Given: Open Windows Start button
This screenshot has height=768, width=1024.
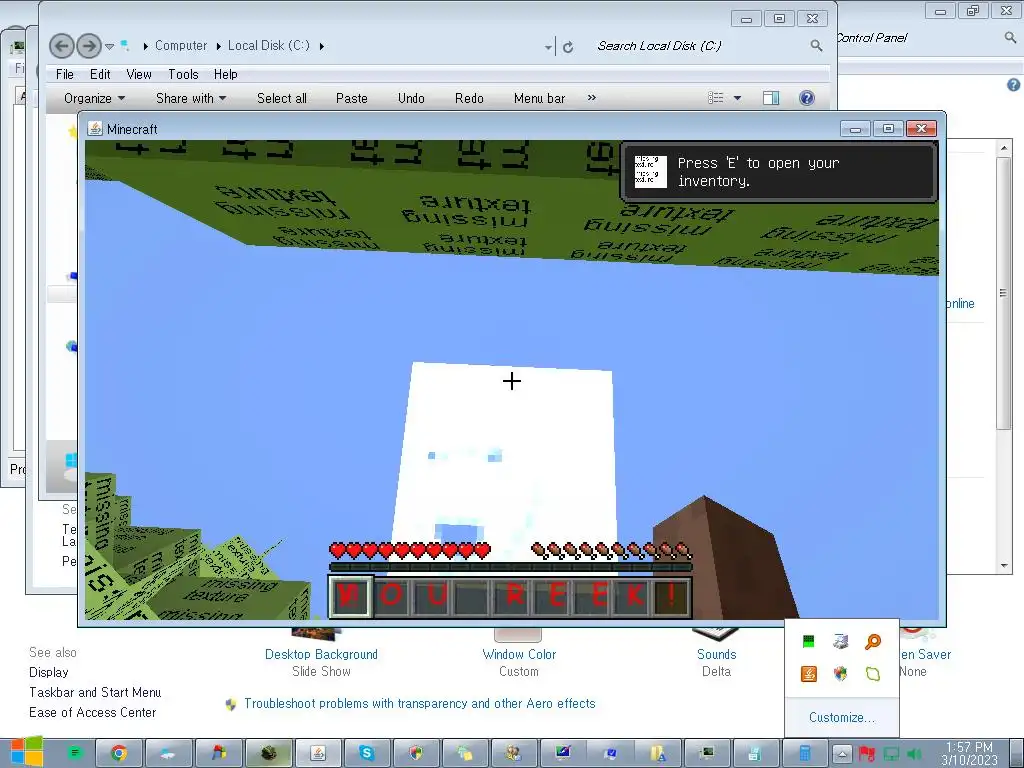Looking at the screenshot, I should pyautogui.click(x=26, y=752).
